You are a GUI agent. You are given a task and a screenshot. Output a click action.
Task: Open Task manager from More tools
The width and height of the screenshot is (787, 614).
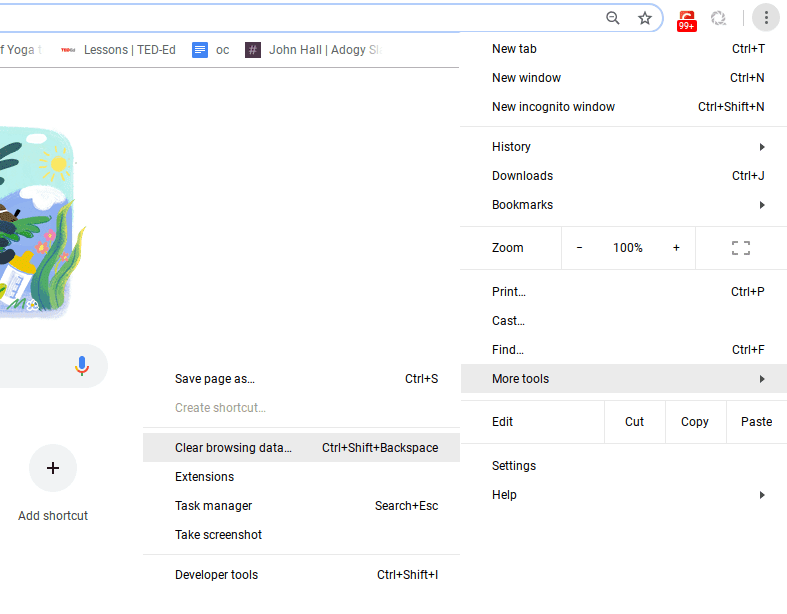pyautogui.click(x=301, y=506)
